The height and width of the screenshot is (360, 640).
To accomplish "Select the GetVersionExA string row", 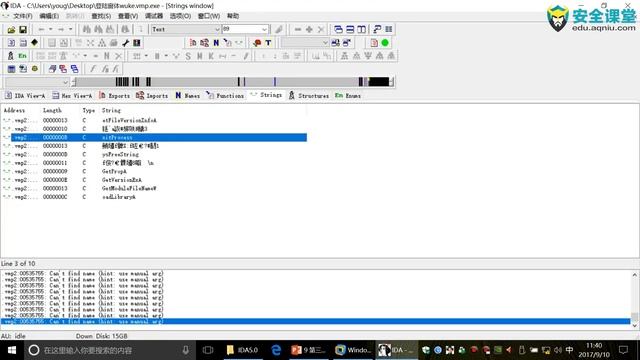I will pyautogui.click(x=155, y=180).
